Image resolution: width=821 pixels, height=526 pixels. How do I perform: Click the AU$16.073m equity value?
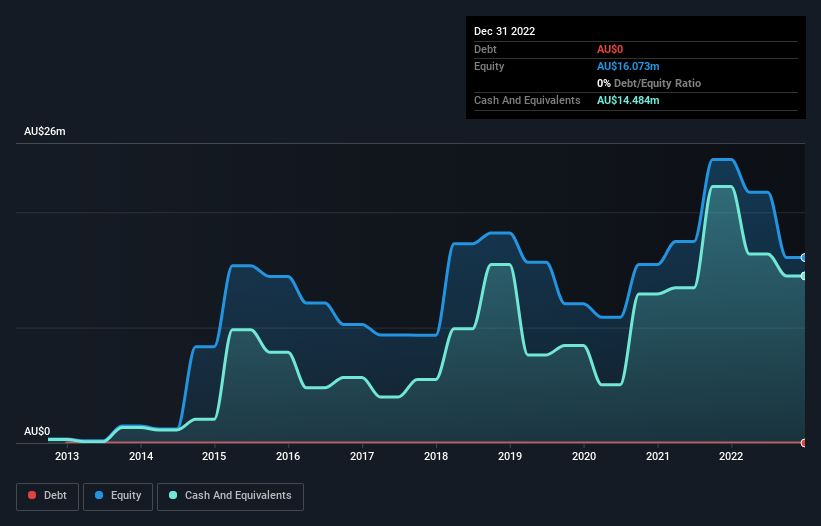coord(628,66)
